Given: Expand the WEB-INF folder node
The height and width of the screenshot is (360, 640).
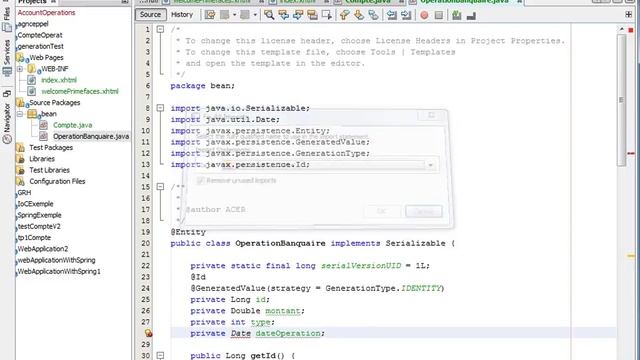Looking at the screenshot, I should tap(20, 69).
